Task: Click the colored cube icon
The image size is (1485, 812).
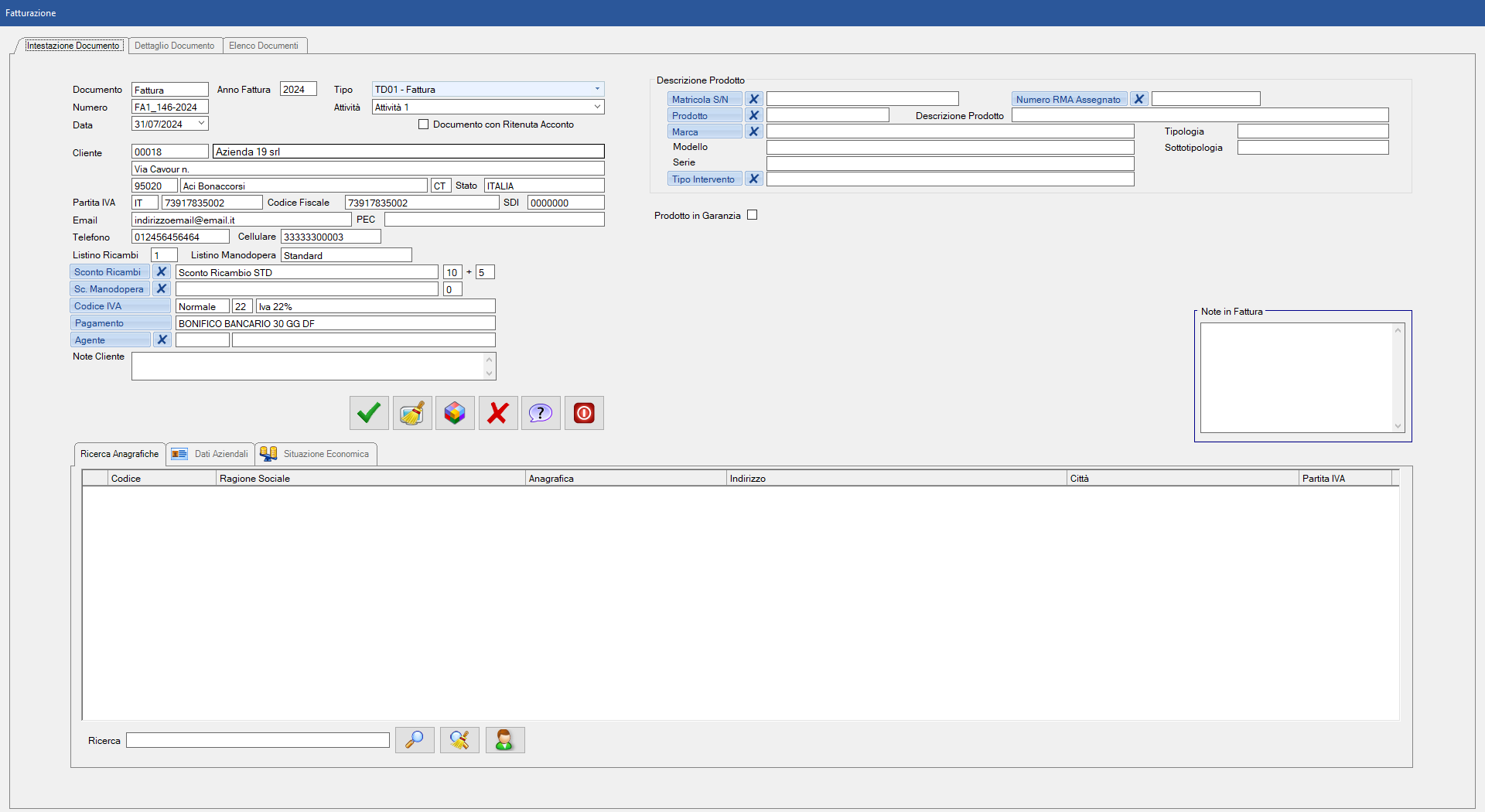Action: [455, 413]
